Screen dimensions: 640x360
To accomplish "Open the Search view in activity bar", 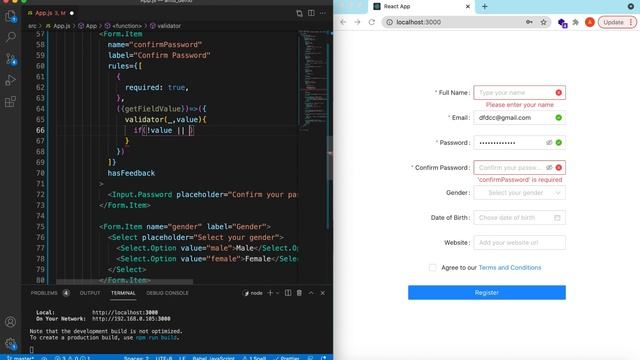I will click(11, 38).
